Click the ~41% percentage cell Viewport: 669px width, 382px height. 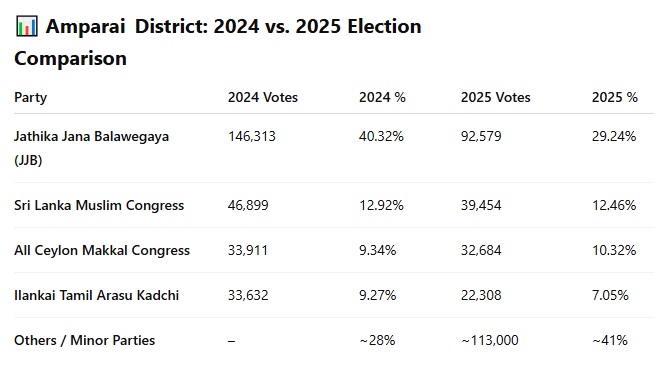pyautogui.click(x=610, y=340)
